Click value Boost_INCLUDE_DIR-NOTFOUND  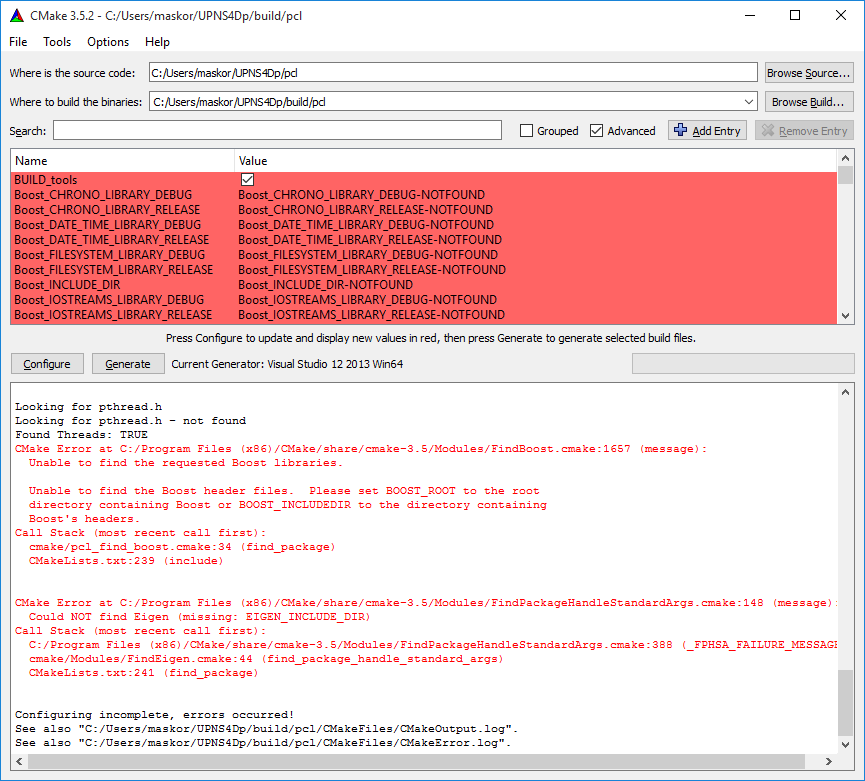click(325, 285)
